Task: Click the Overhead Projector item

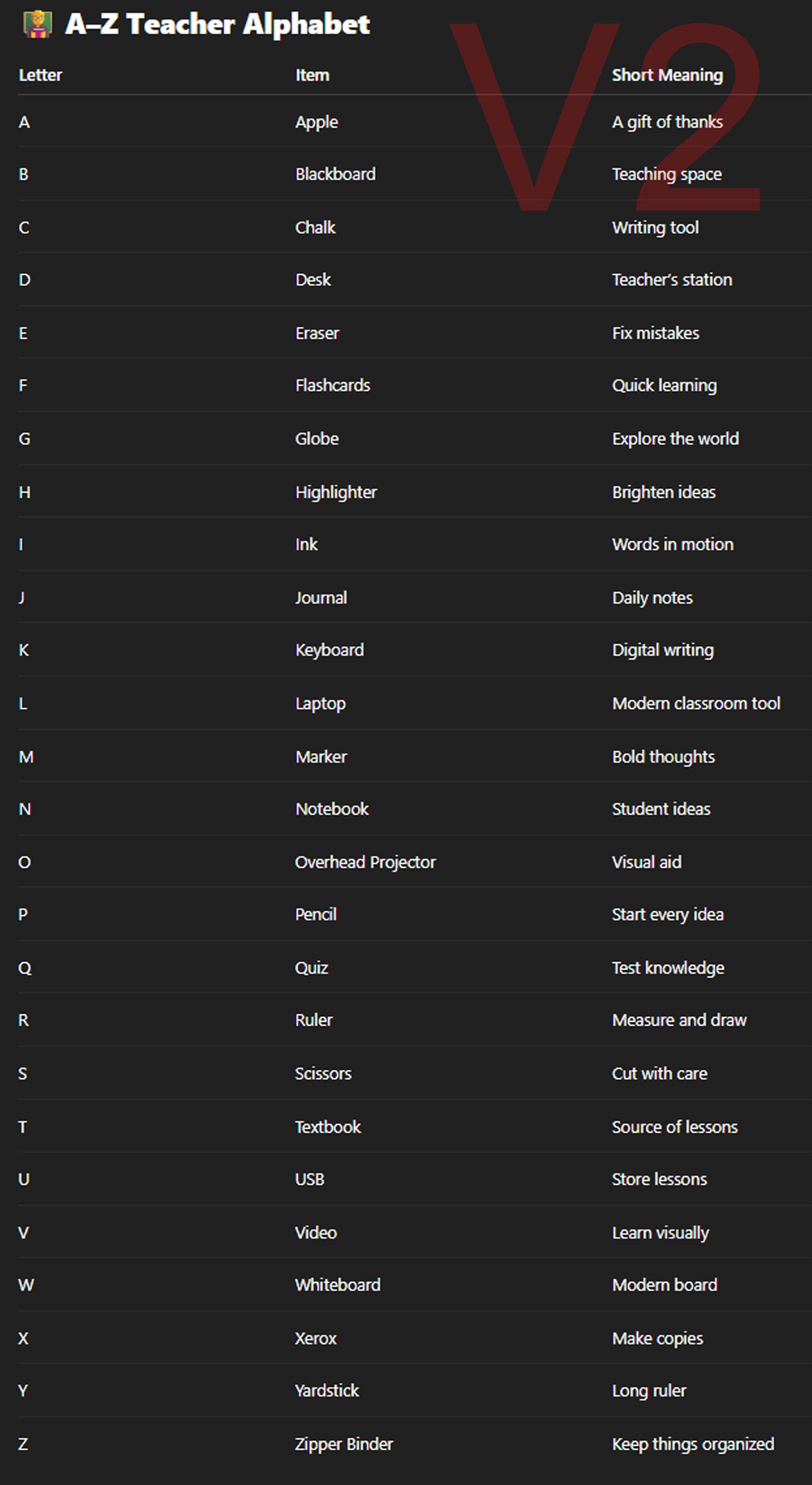Action: coord(366,862)
